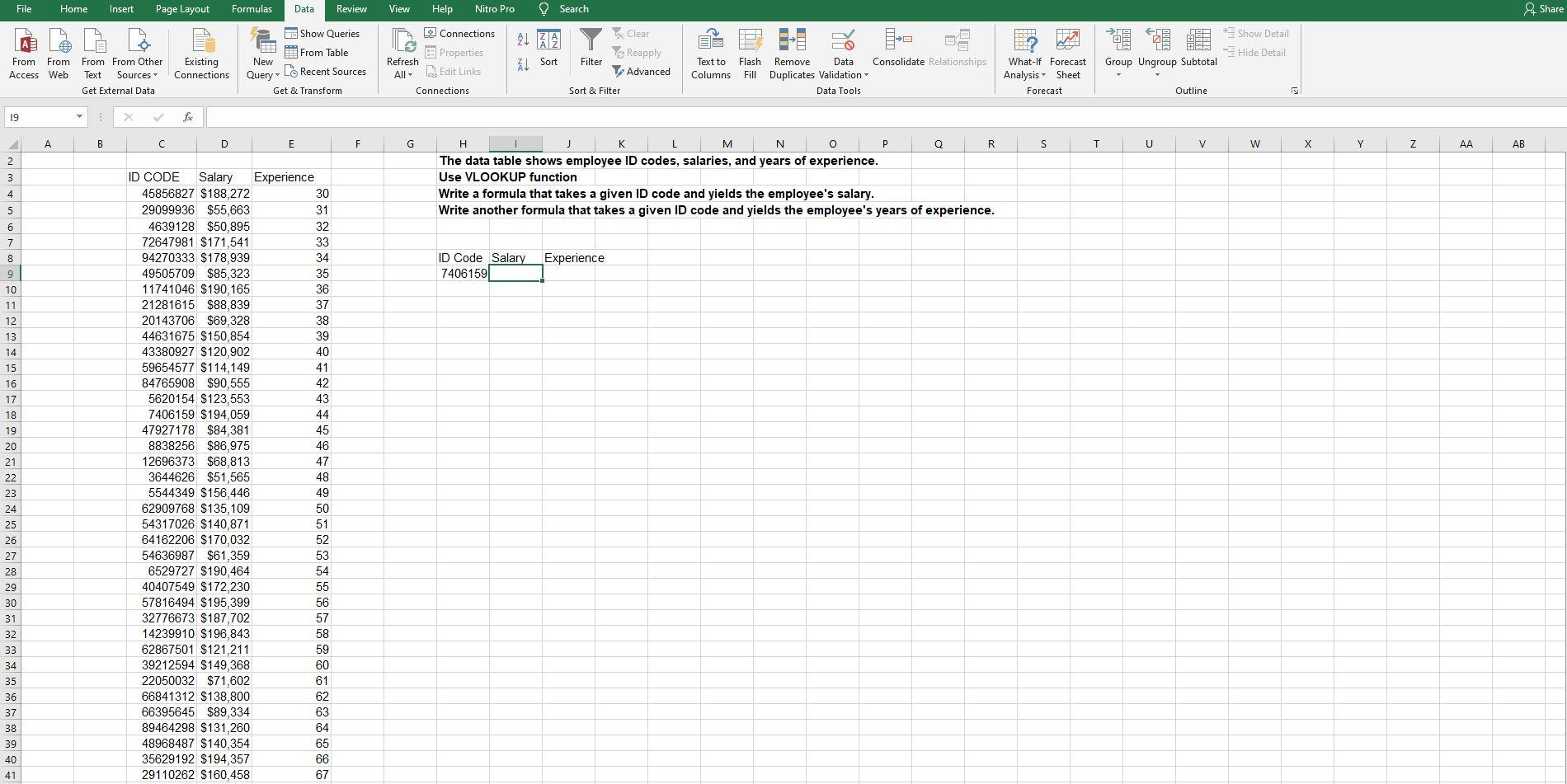Open the Consolidate tool
This screenshot has height=784, width=1567.
[x=898, y=48]
